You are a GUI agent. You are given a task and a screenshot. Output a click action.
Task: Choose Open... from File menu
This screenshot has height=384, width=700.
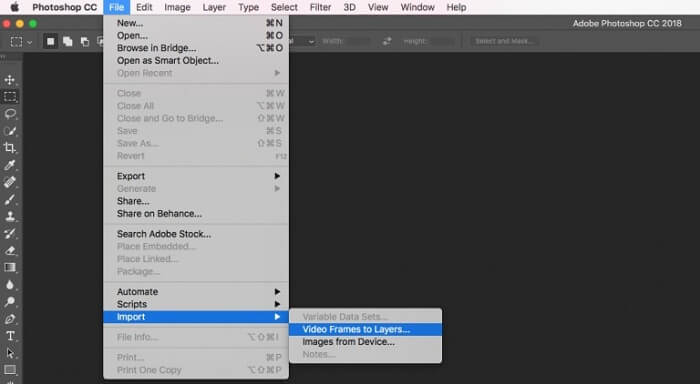[196, 36]
